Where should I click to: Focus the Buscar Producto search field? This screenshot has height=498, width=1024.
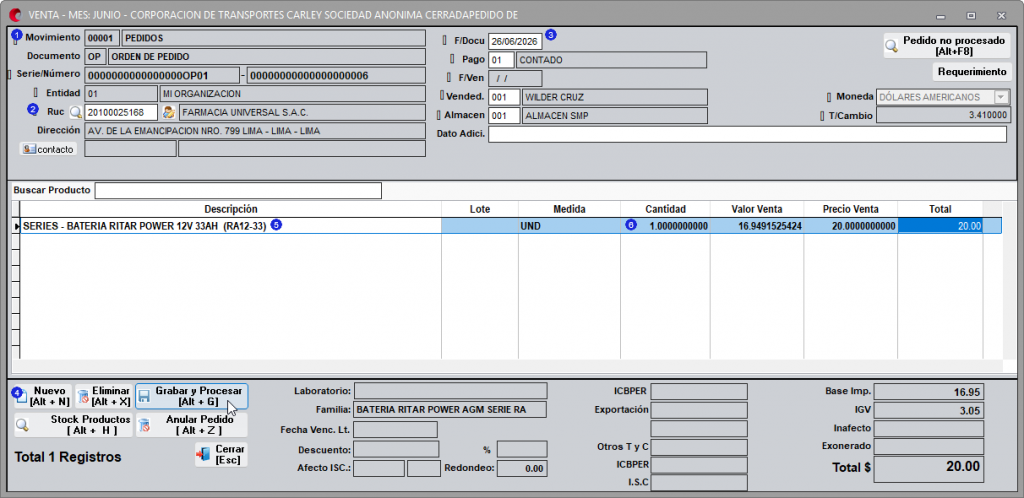[x=238, y=191]
